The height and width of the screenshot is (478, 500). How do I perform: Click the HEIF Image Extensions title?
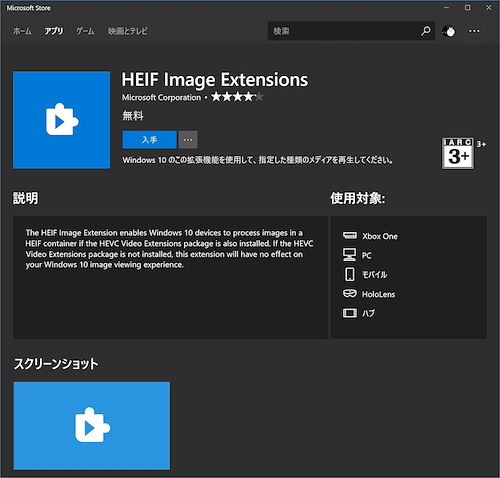pos(215,80)
